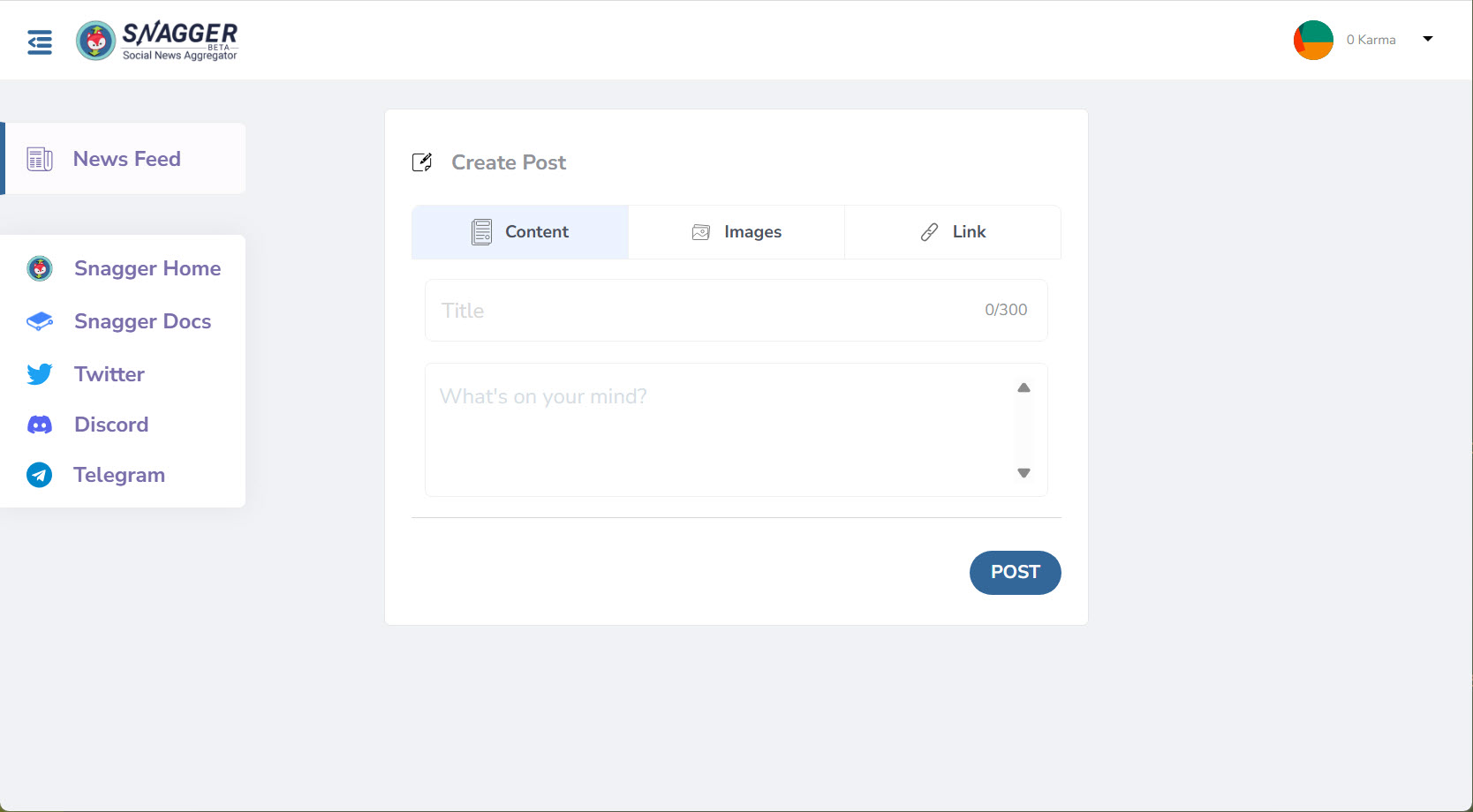Go to News Feed
1473x812 pixels.
tap(126, 159)
